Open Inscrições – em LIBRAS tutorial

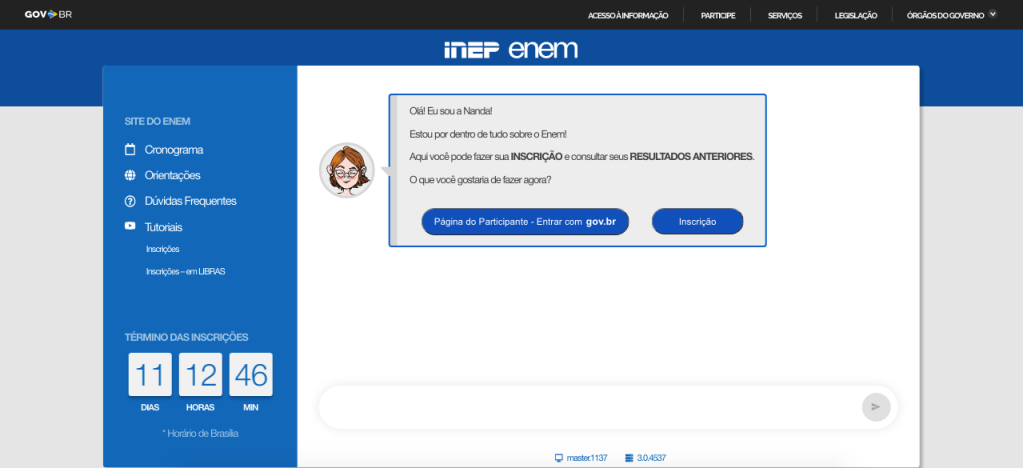click(x=185, y=272)
